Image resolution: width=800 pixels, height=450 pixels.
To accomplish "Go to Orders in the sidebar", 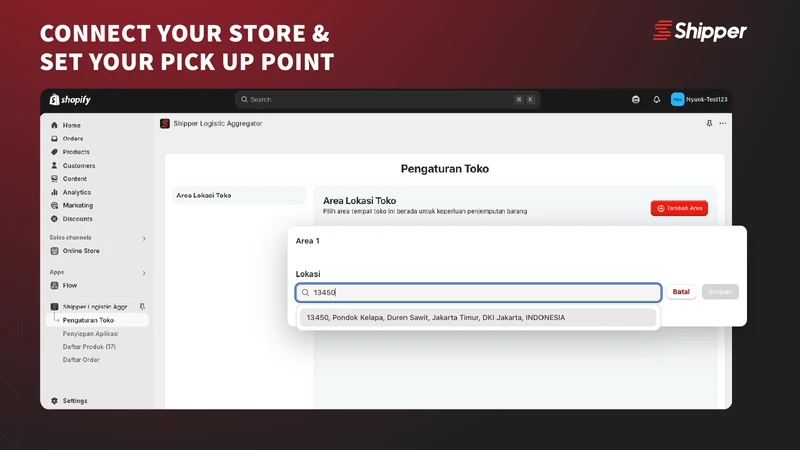I will click(73, 139).
